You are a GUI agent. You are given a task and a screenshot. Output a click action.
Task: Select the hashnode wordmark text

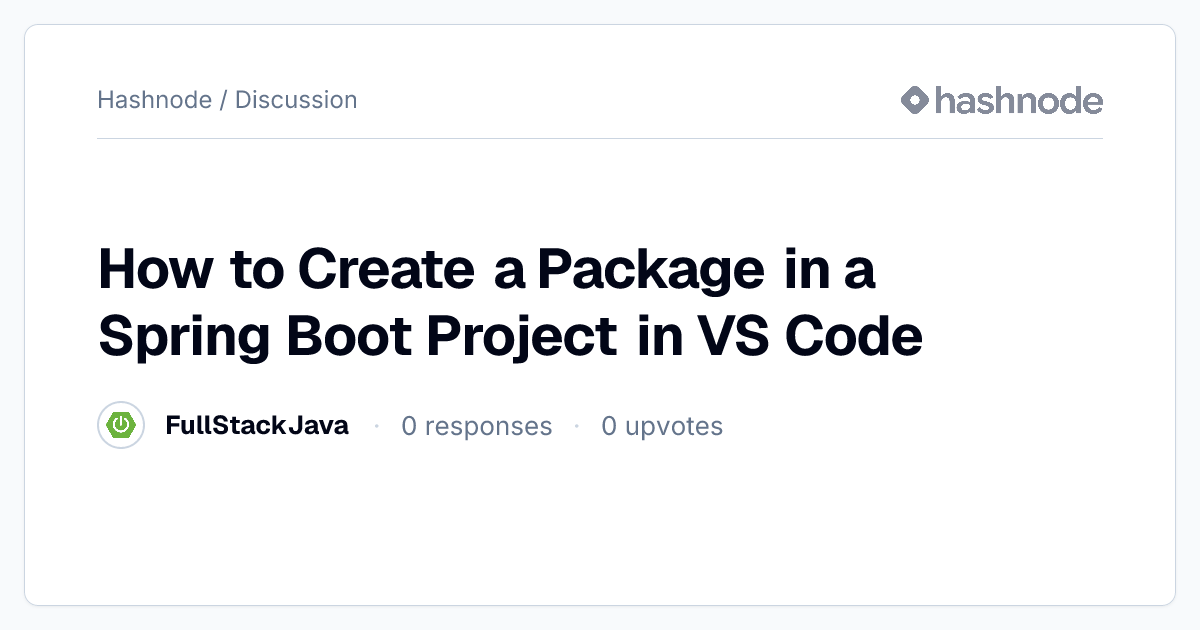(1019, 100)
